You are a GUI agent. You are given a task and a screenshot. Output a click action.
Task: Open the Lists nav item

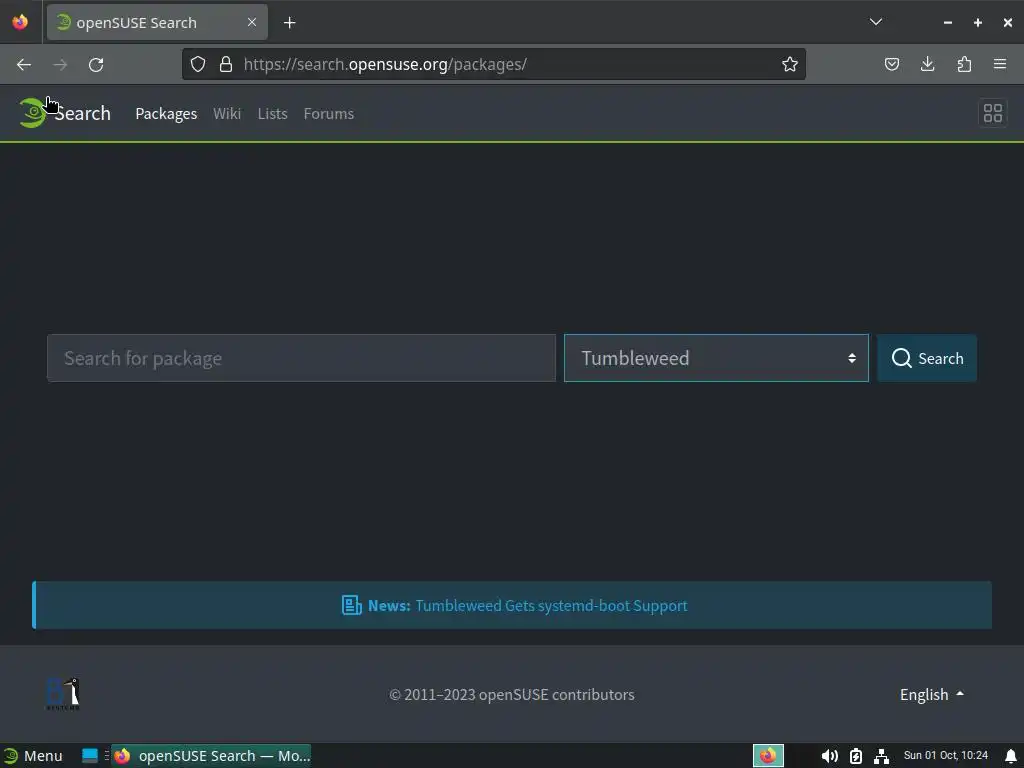272,114
